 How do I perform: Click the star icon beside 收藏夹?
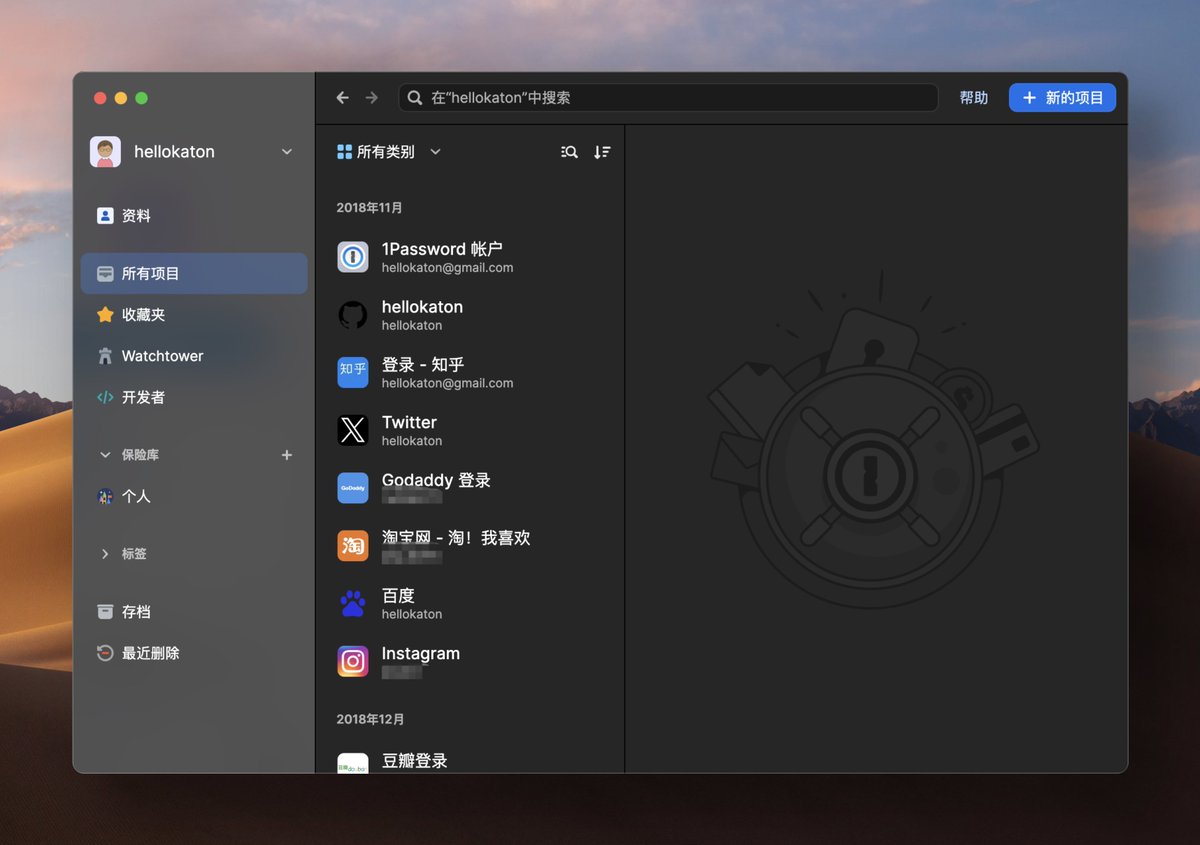(x=105, y=315)
